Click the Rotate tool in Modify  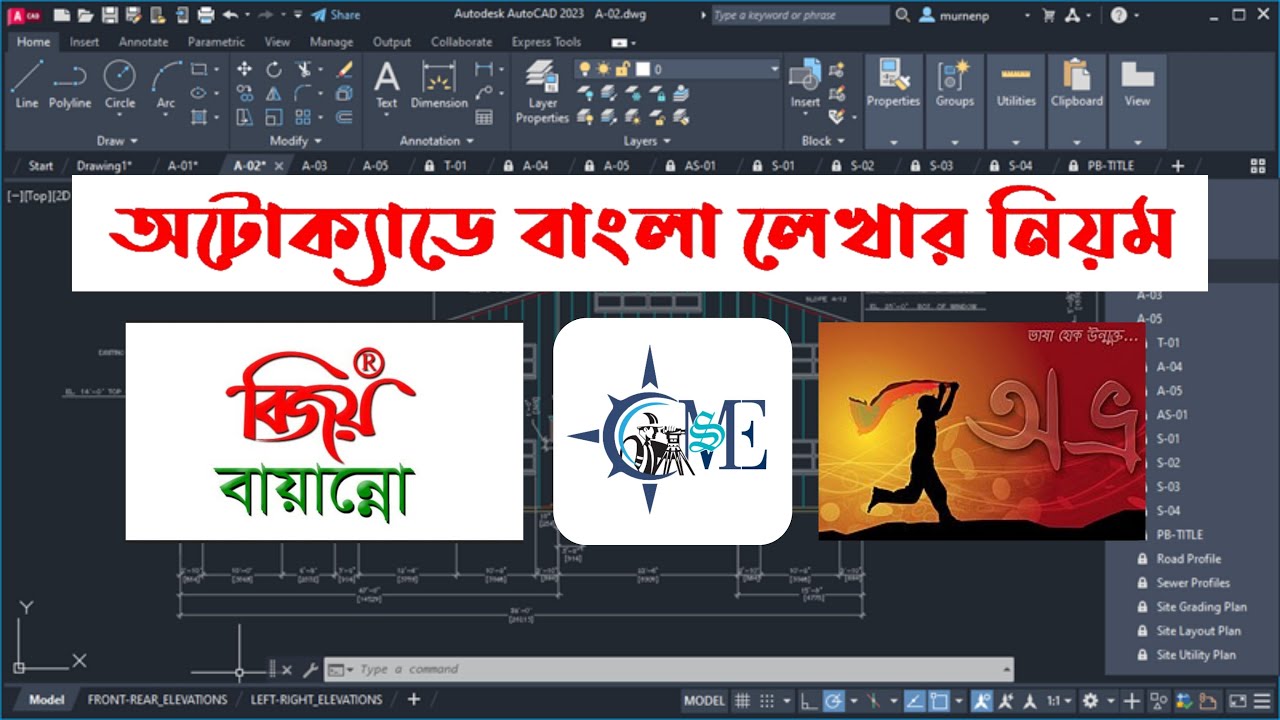tap(274, 69)
